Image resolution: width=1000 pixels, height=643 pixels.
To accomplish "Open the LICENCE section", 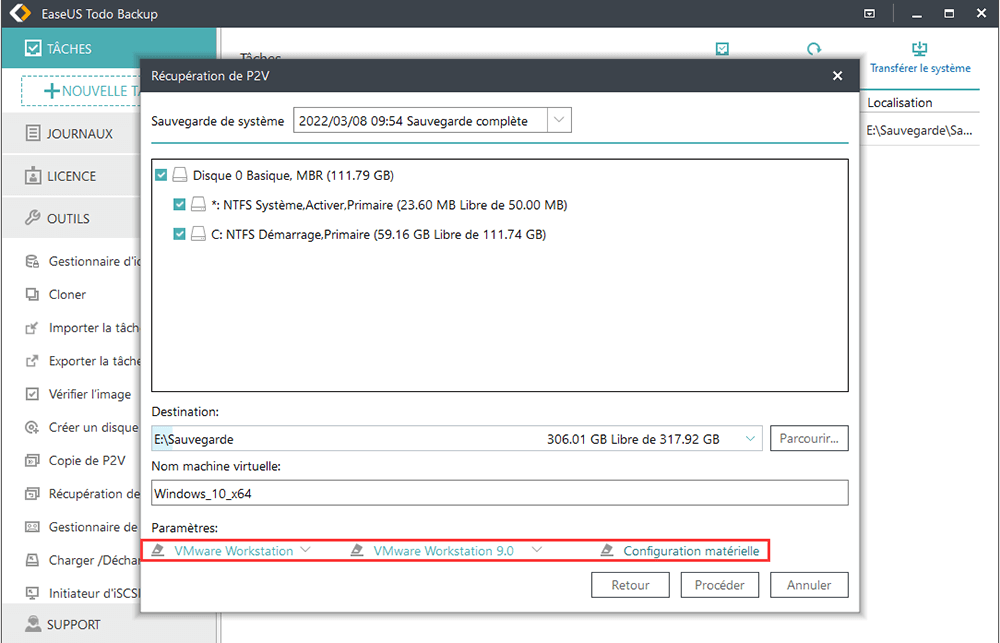I will 71,176.
